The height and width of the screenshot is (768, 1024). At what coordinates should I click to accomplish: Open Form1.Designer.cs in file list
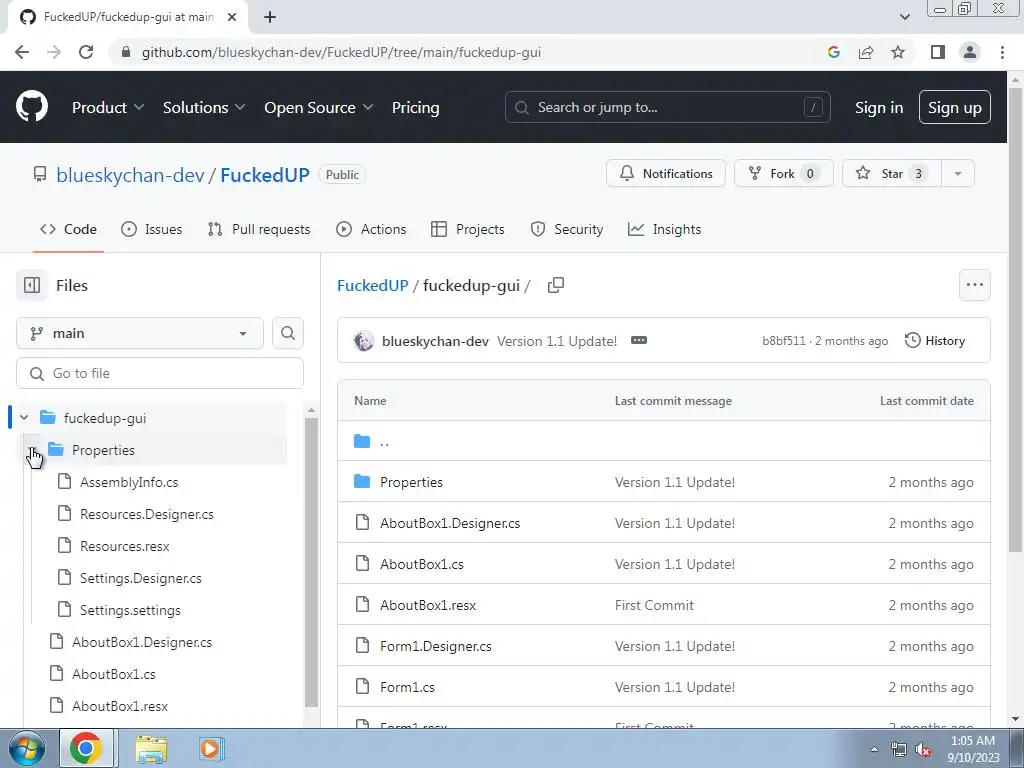click(x=436, y=646)
